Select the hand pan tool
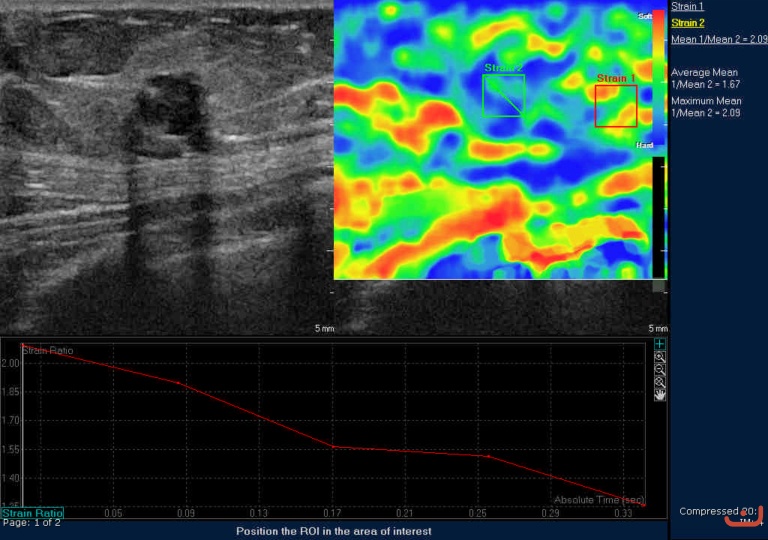The height and width of the screenshot is (540, 768). 660,394
